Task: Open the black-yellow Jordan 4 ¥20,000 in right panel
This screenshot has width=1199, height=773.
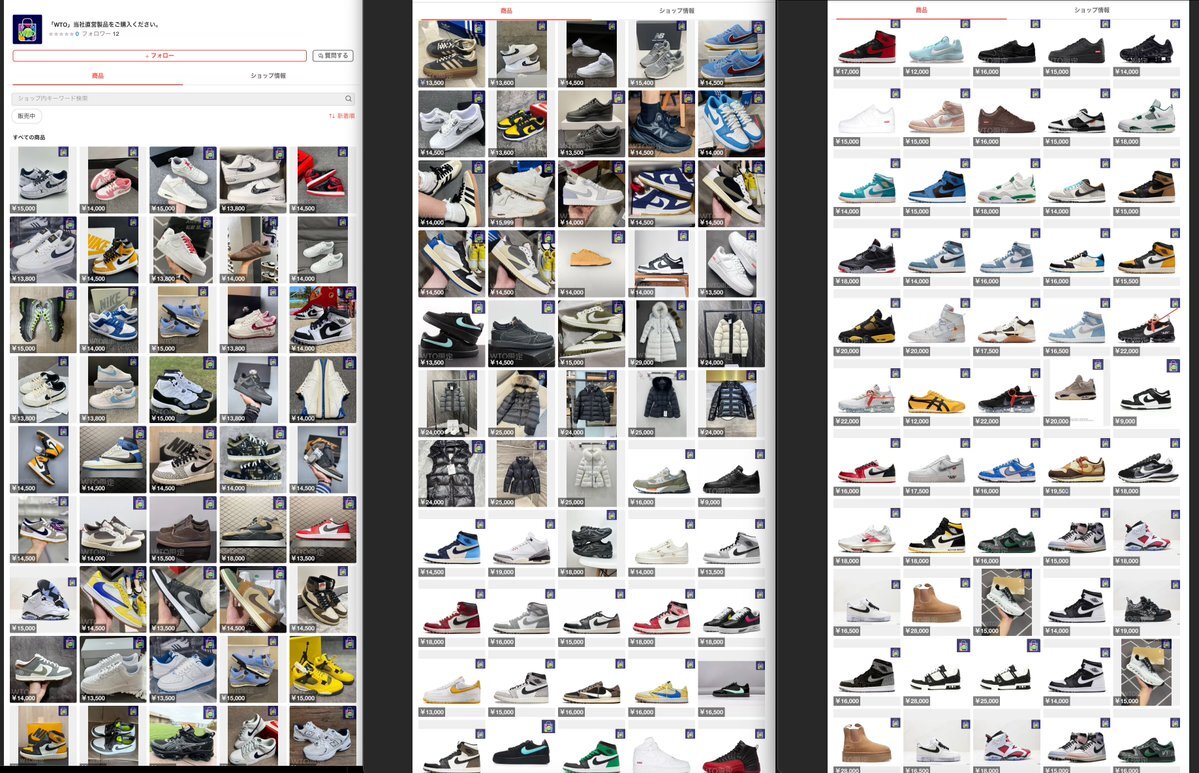Action: click(x=866, y=327)
